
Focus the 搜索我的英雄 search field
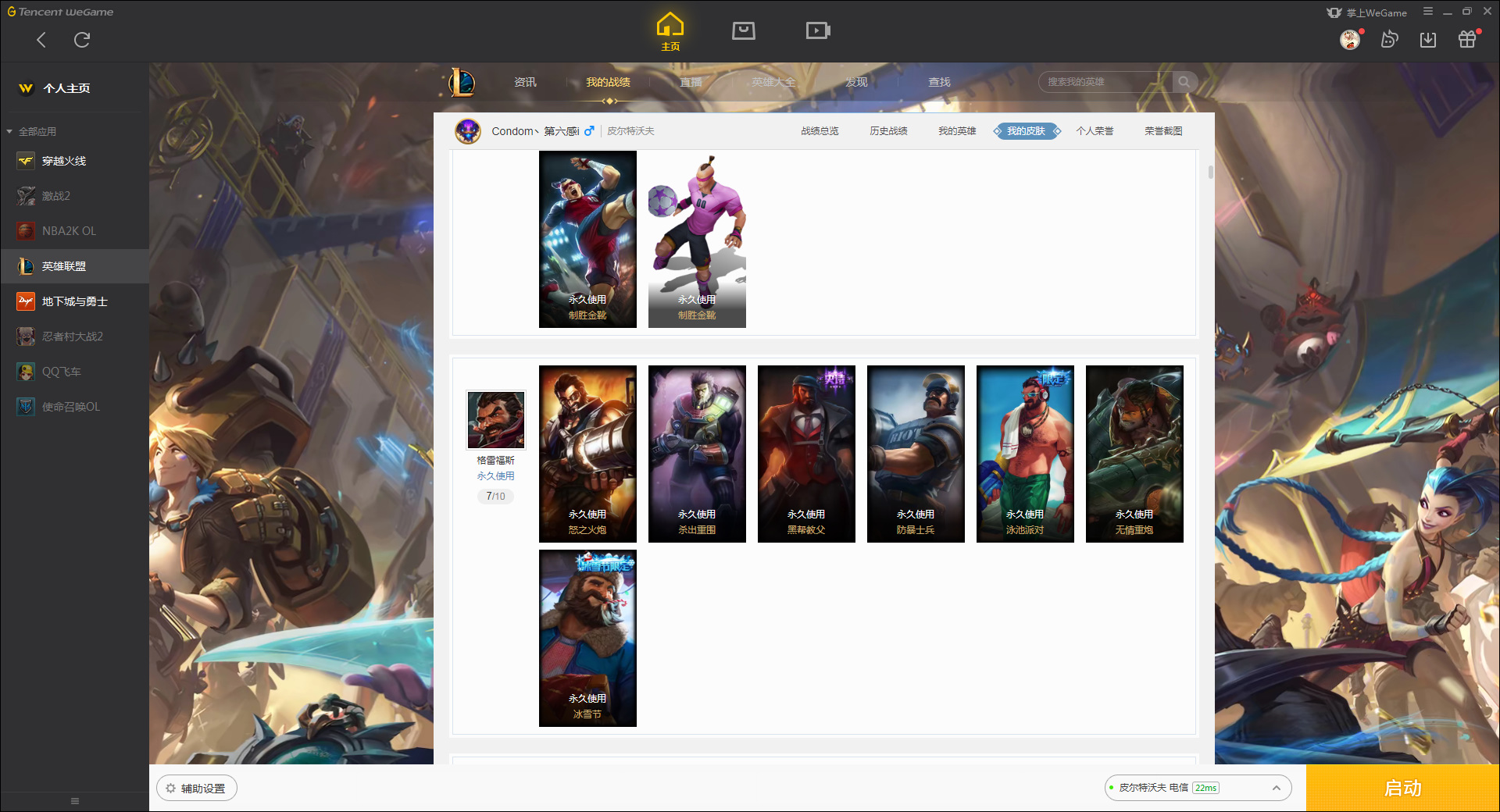(1105, 82)
